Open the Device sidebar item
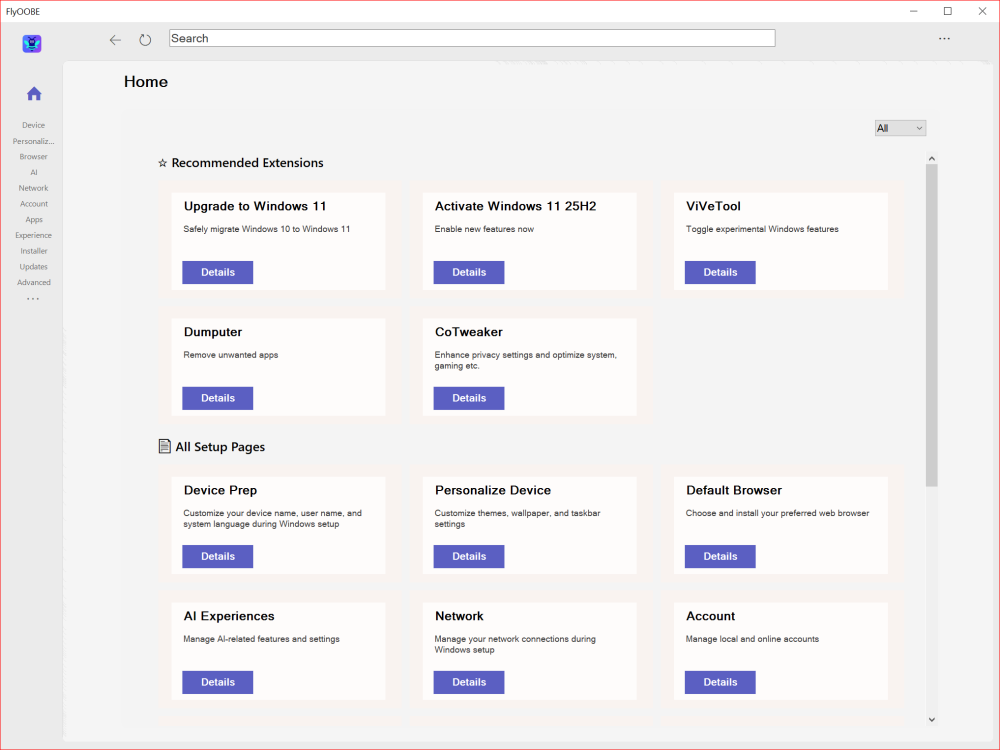 [34, 125]
